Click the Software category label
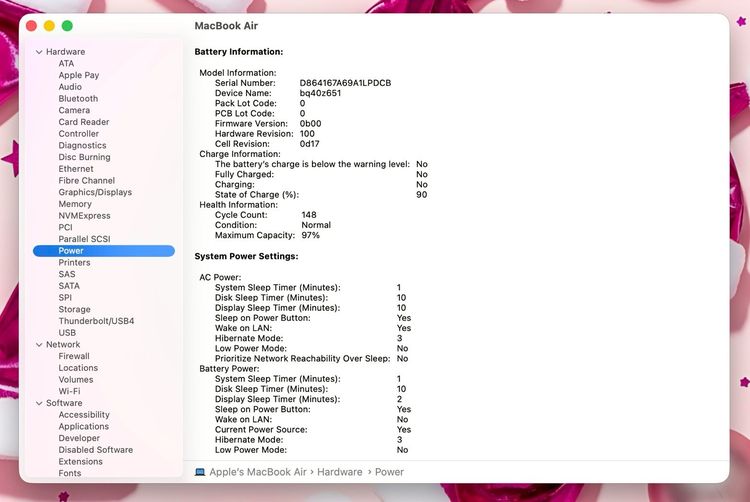Viewport: 750px width, 502px height. point(64,403)
